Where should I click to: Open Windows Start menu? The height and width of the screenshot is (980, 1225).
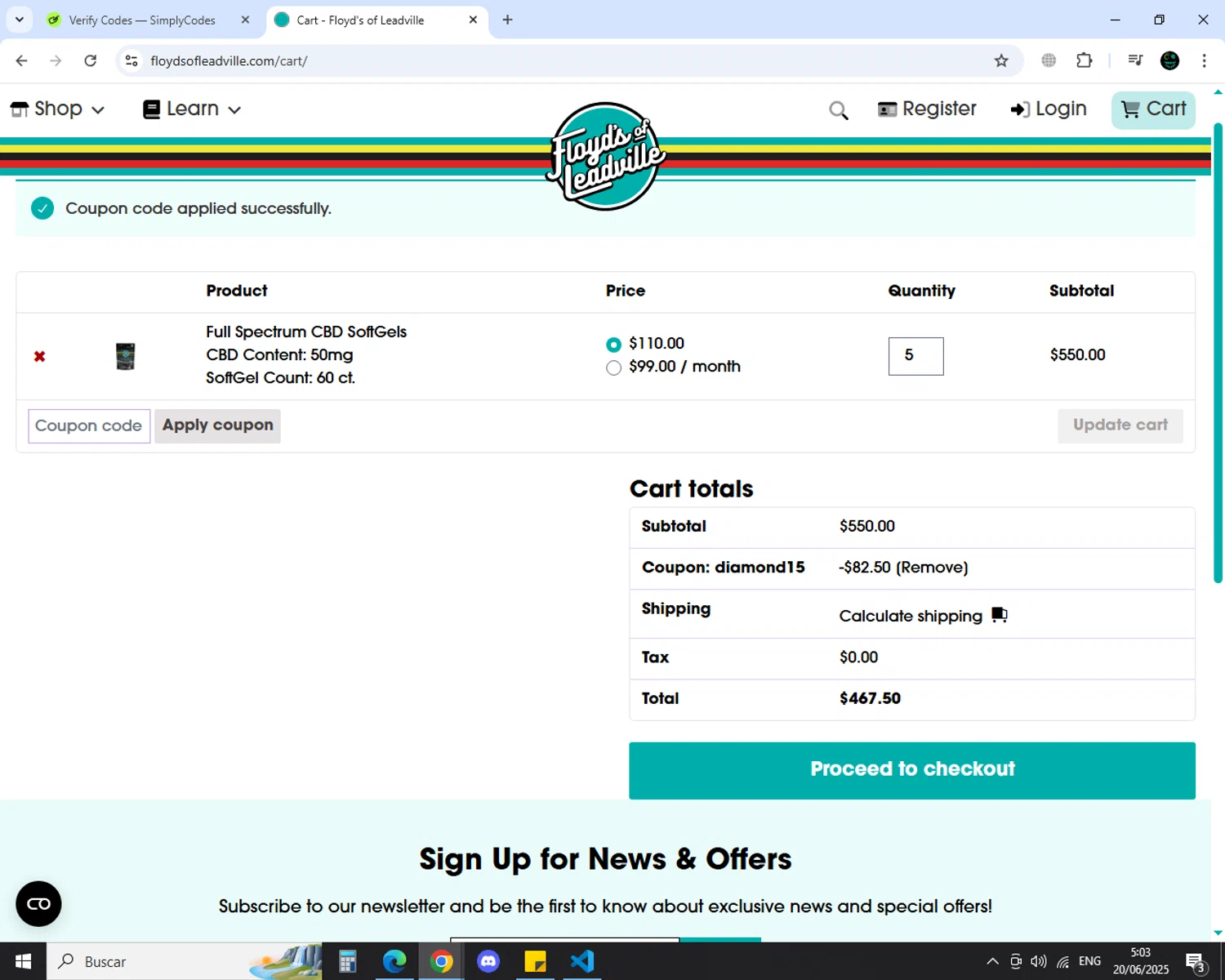point(23,961)
